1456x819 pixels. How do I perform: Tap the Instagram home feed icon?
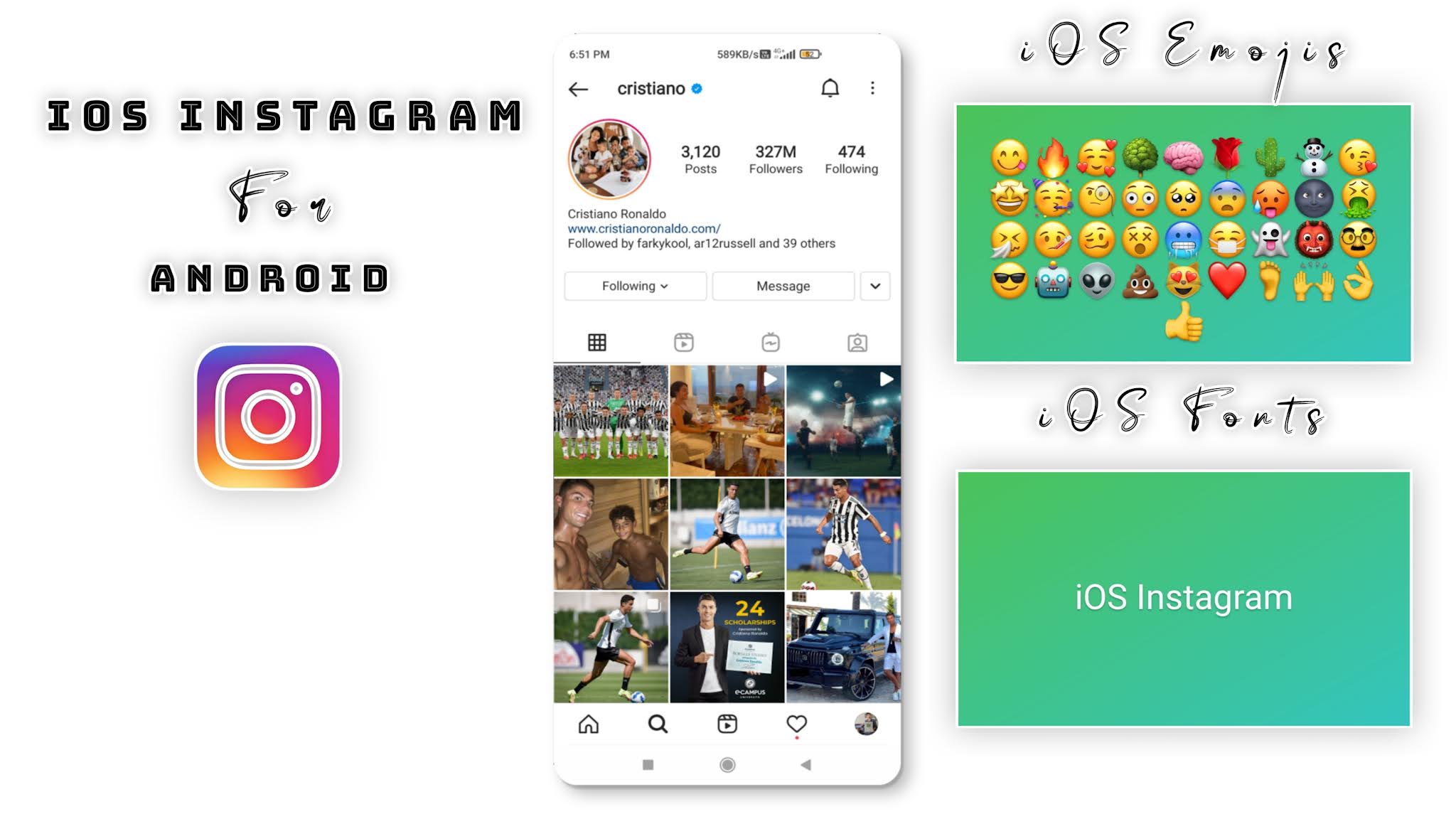(x=589, y=724)
